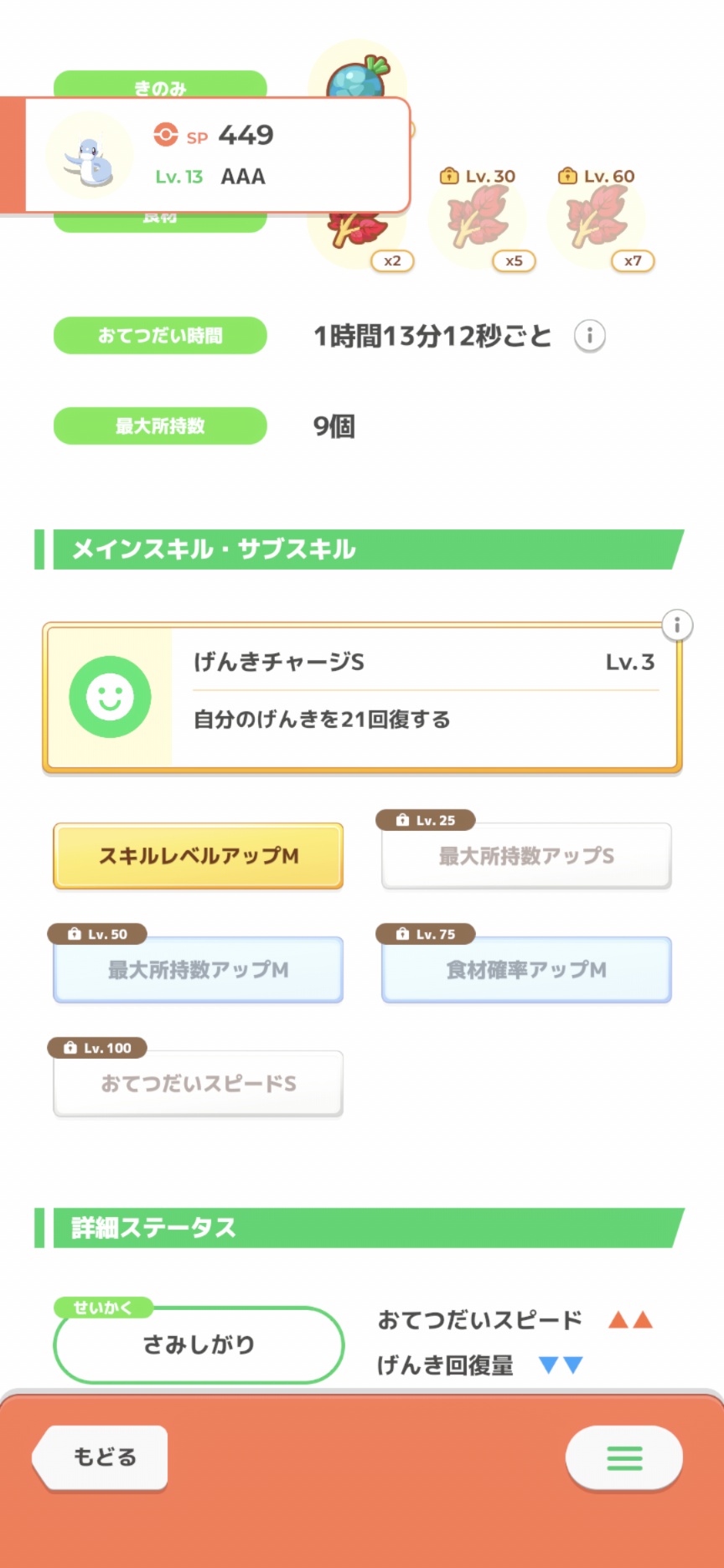Tap the げんきチャージS main skill card
The width and height of the screenshot is (724, 1568).
(423, 697)
